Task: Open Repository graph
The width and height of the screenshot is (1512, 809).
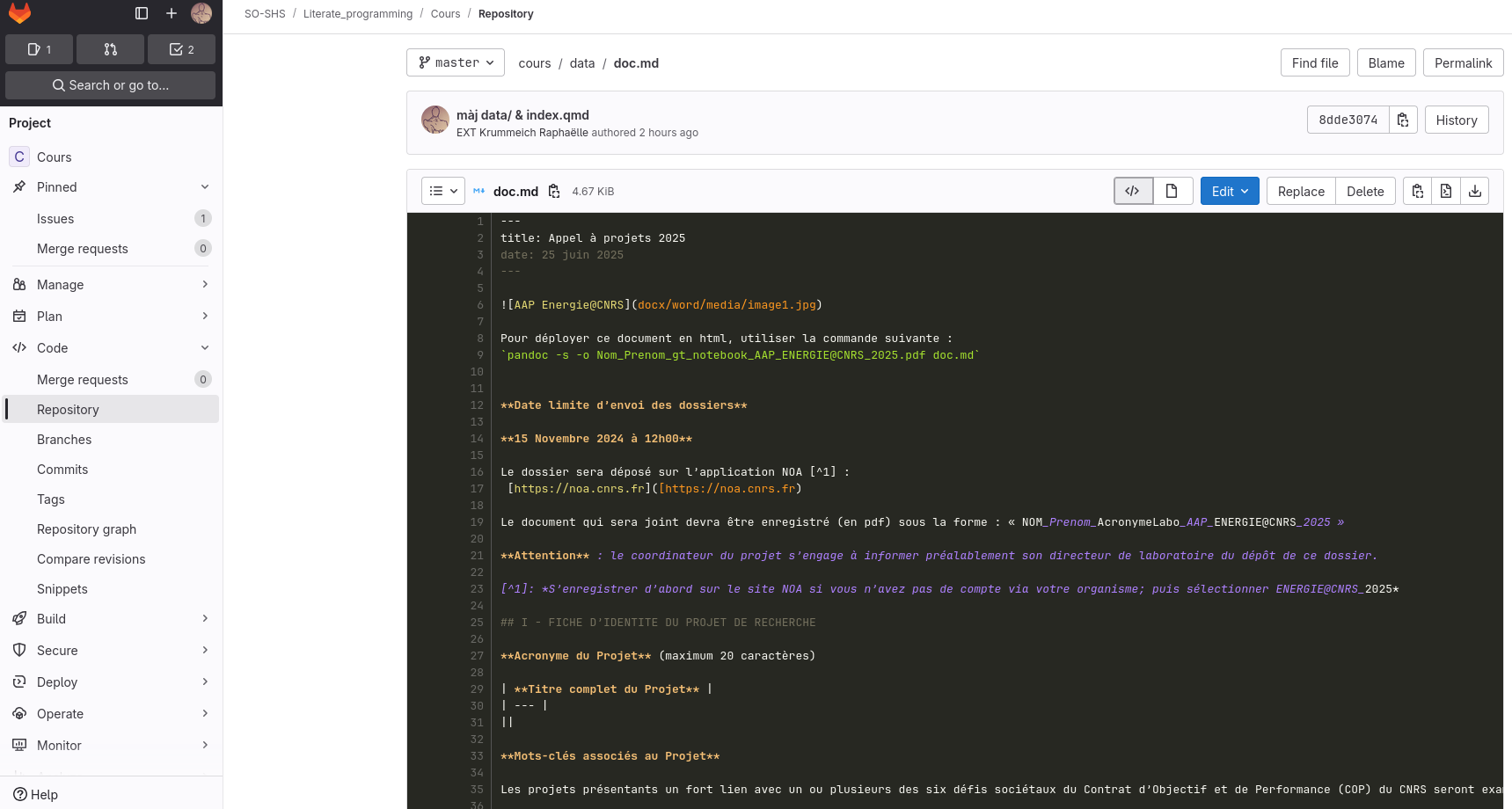Action: [86, 528]
